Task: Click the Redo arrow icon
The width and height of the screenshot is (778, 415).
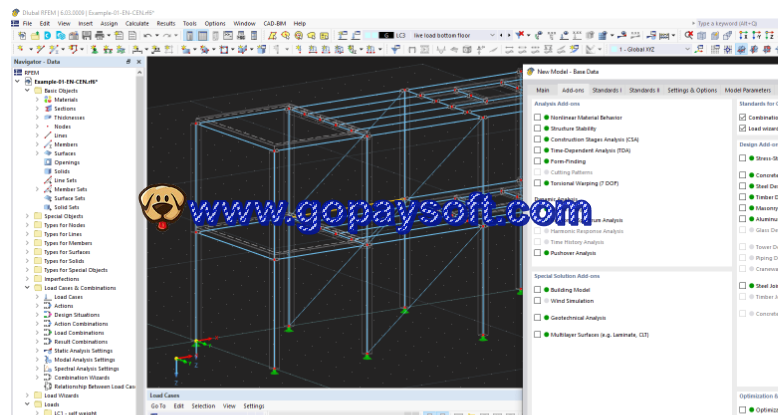Action: (x=168, y=36)
